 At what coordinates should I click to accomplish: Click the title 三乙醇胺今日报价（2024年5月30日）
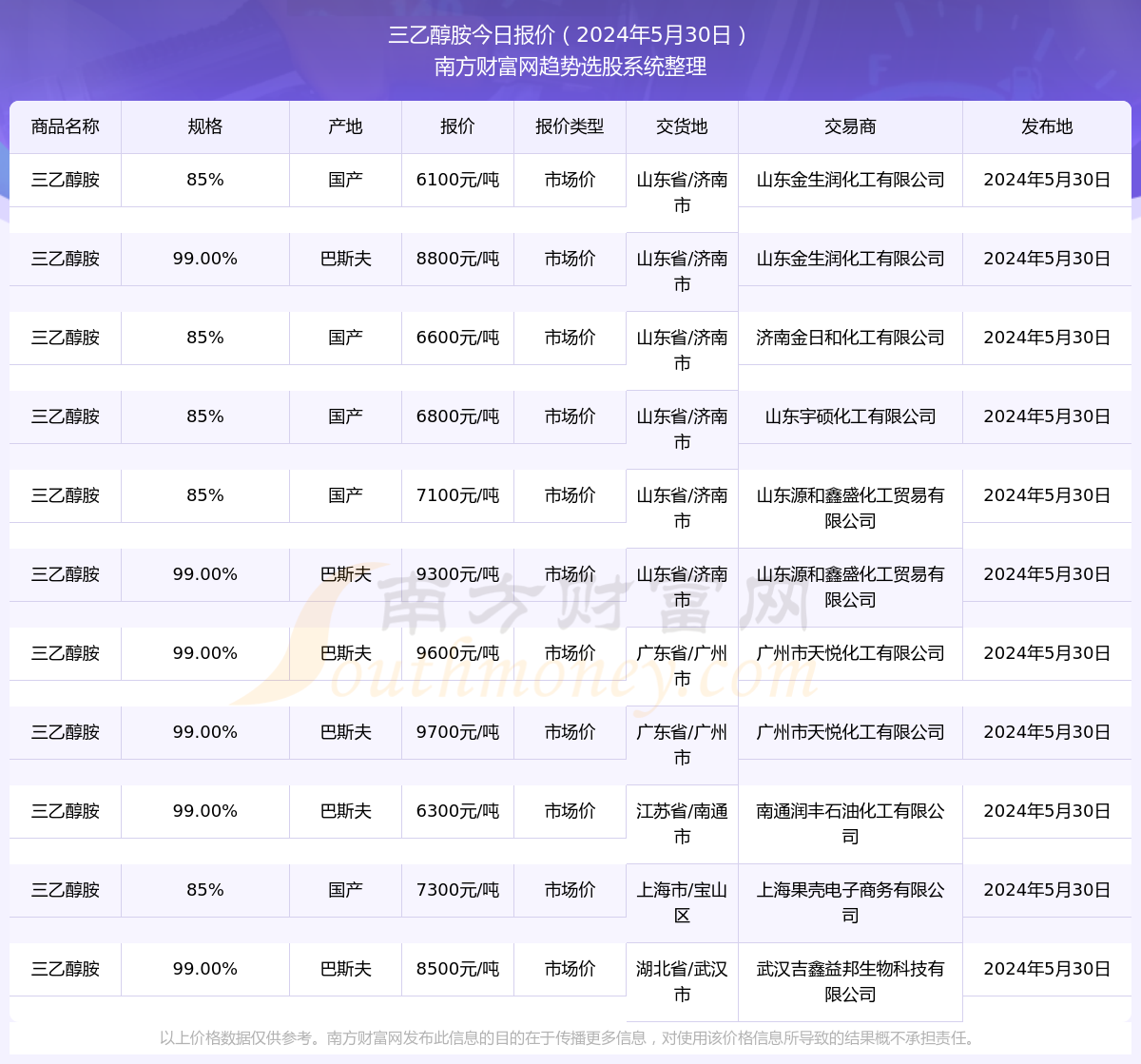coord(570,35)
